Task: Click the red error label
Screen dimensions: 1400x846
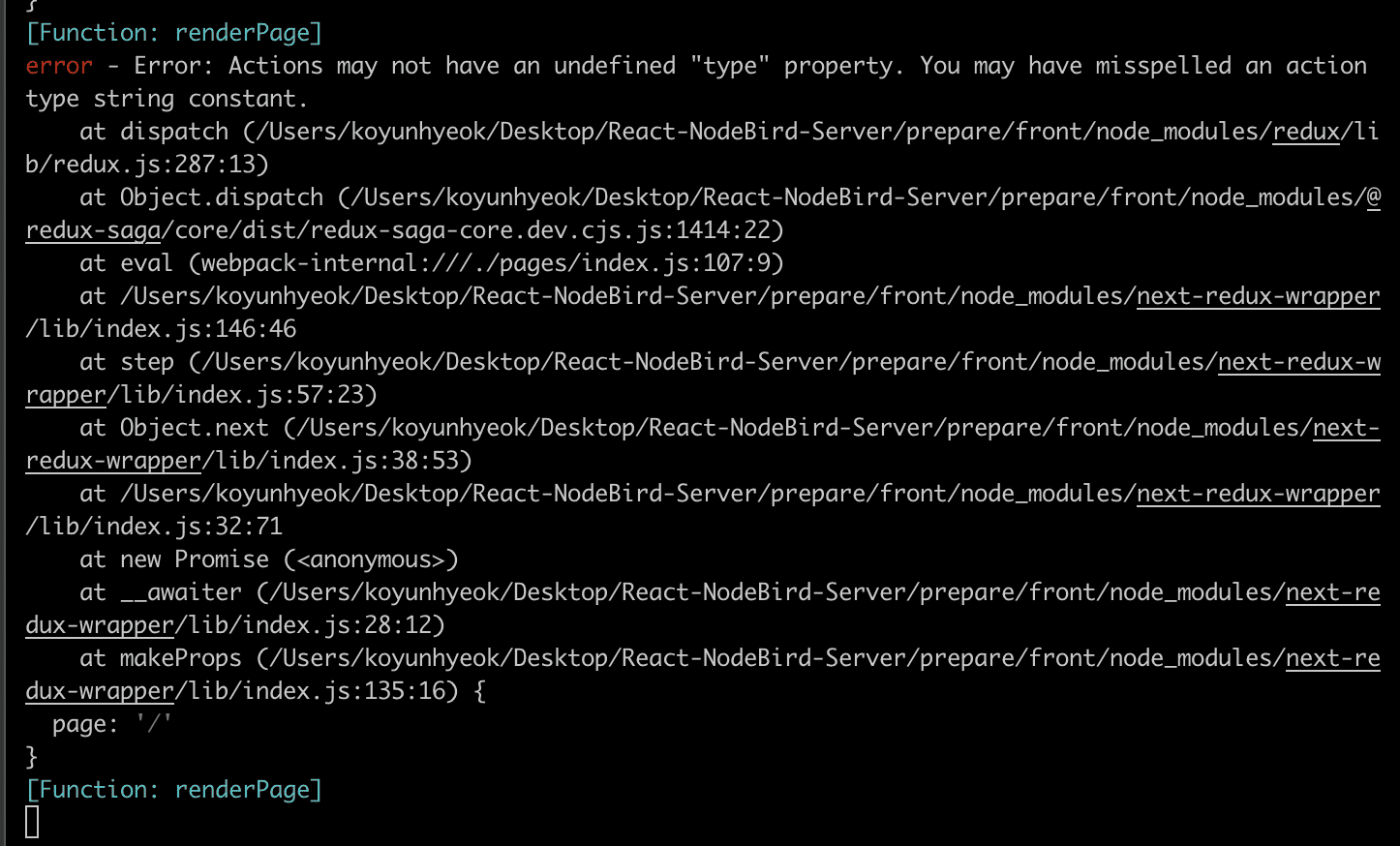Action: [x=59, y=66]
